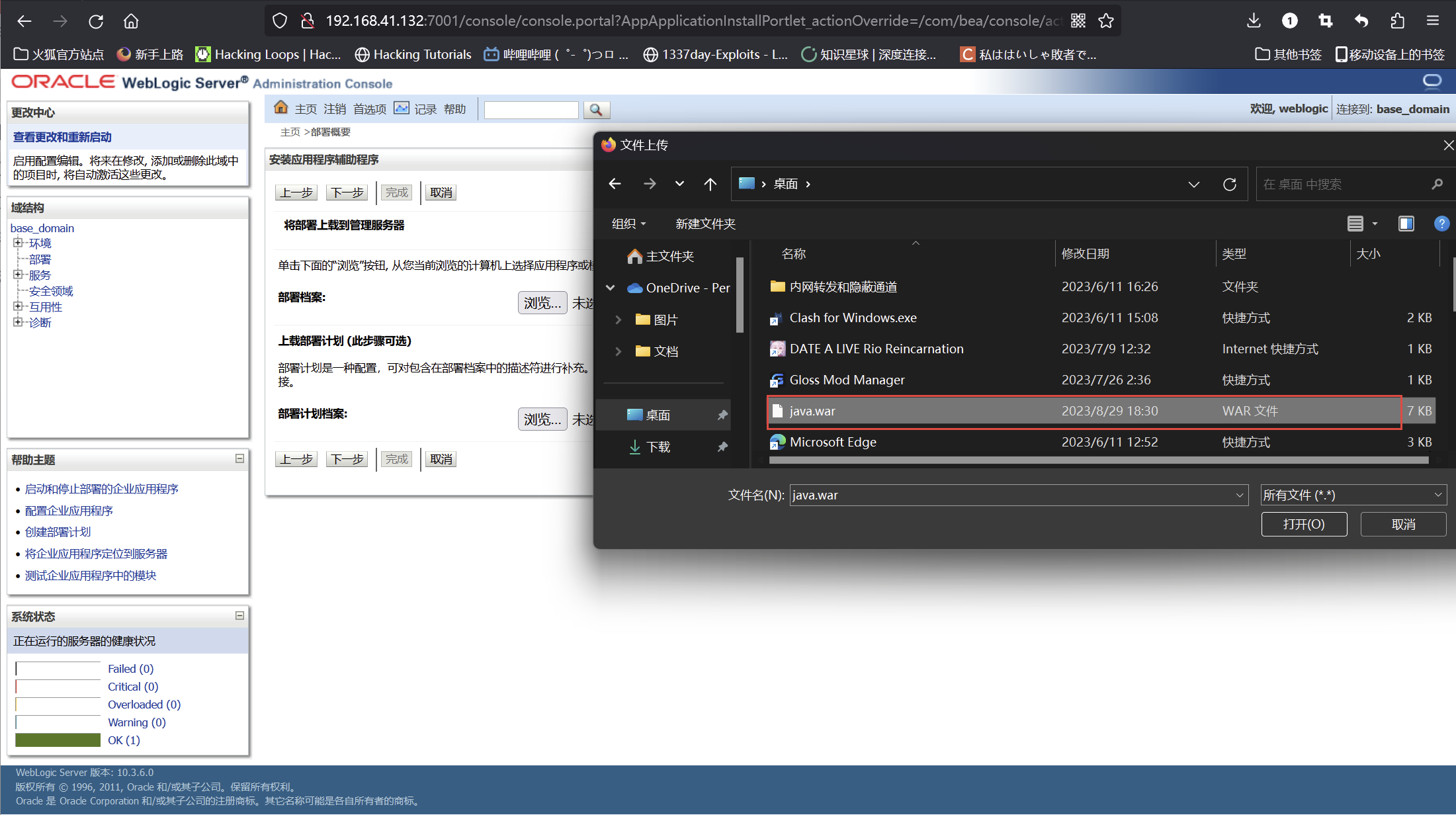
Task: Go back in file upload dialog
Action: [615, 184]
